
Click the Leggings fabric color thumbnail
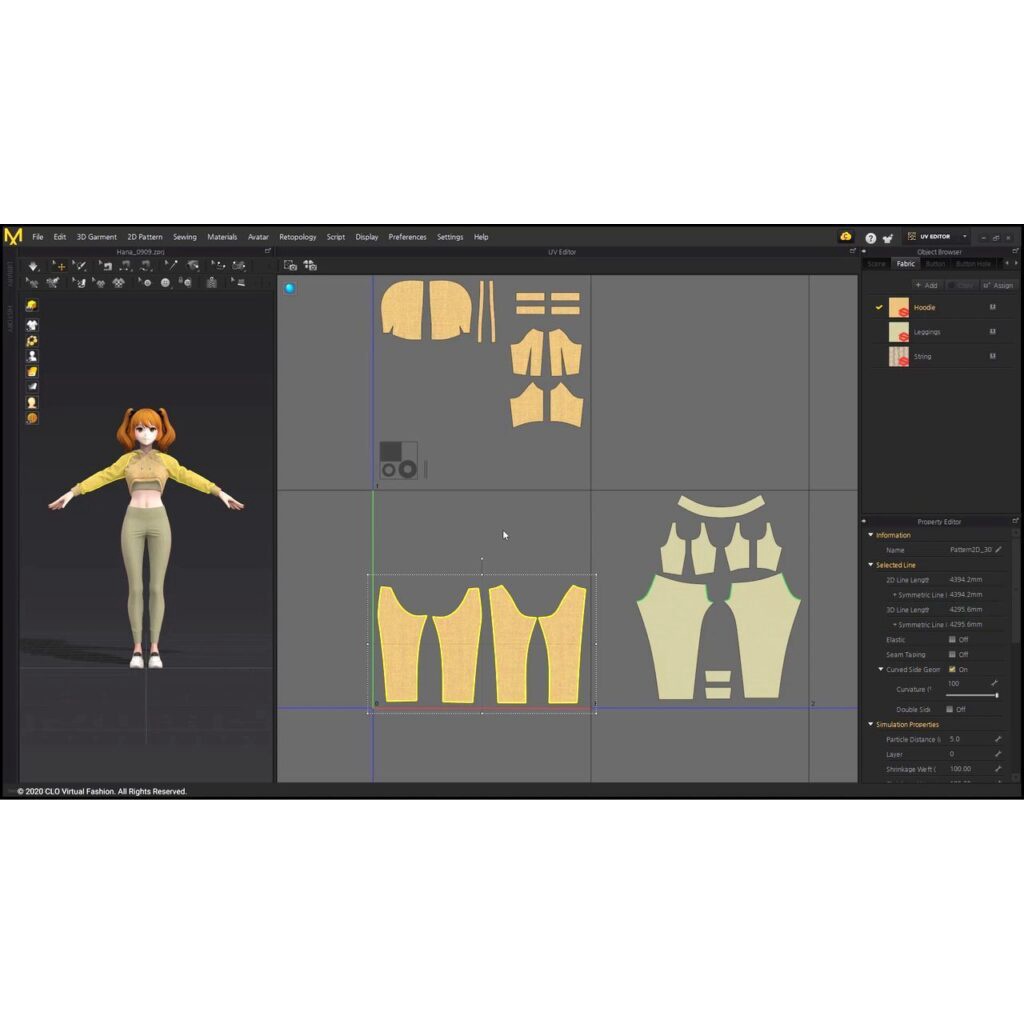click(899, 332)
